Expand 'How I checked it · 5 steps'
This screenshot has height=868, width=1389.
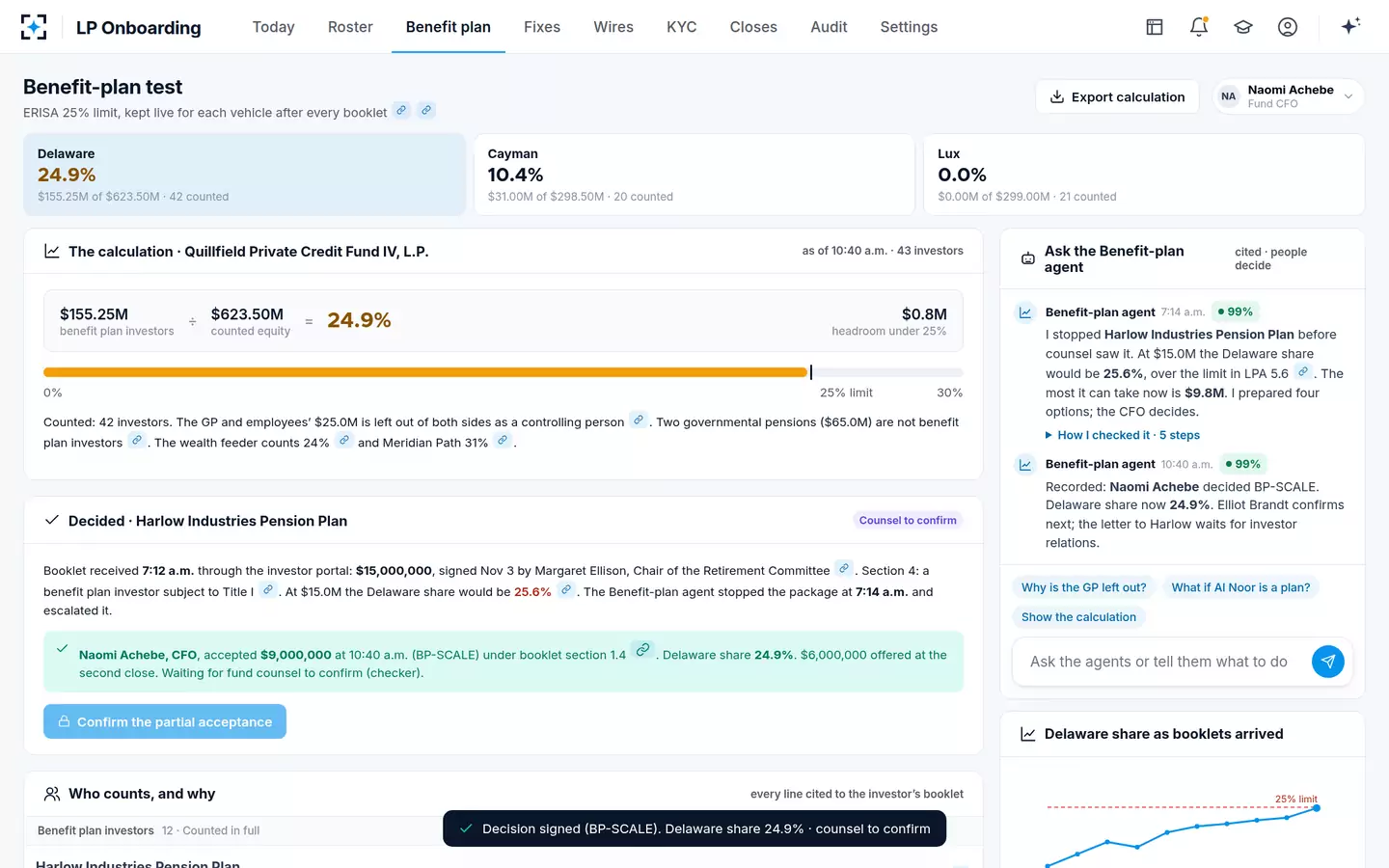(x=1123, y=435)
